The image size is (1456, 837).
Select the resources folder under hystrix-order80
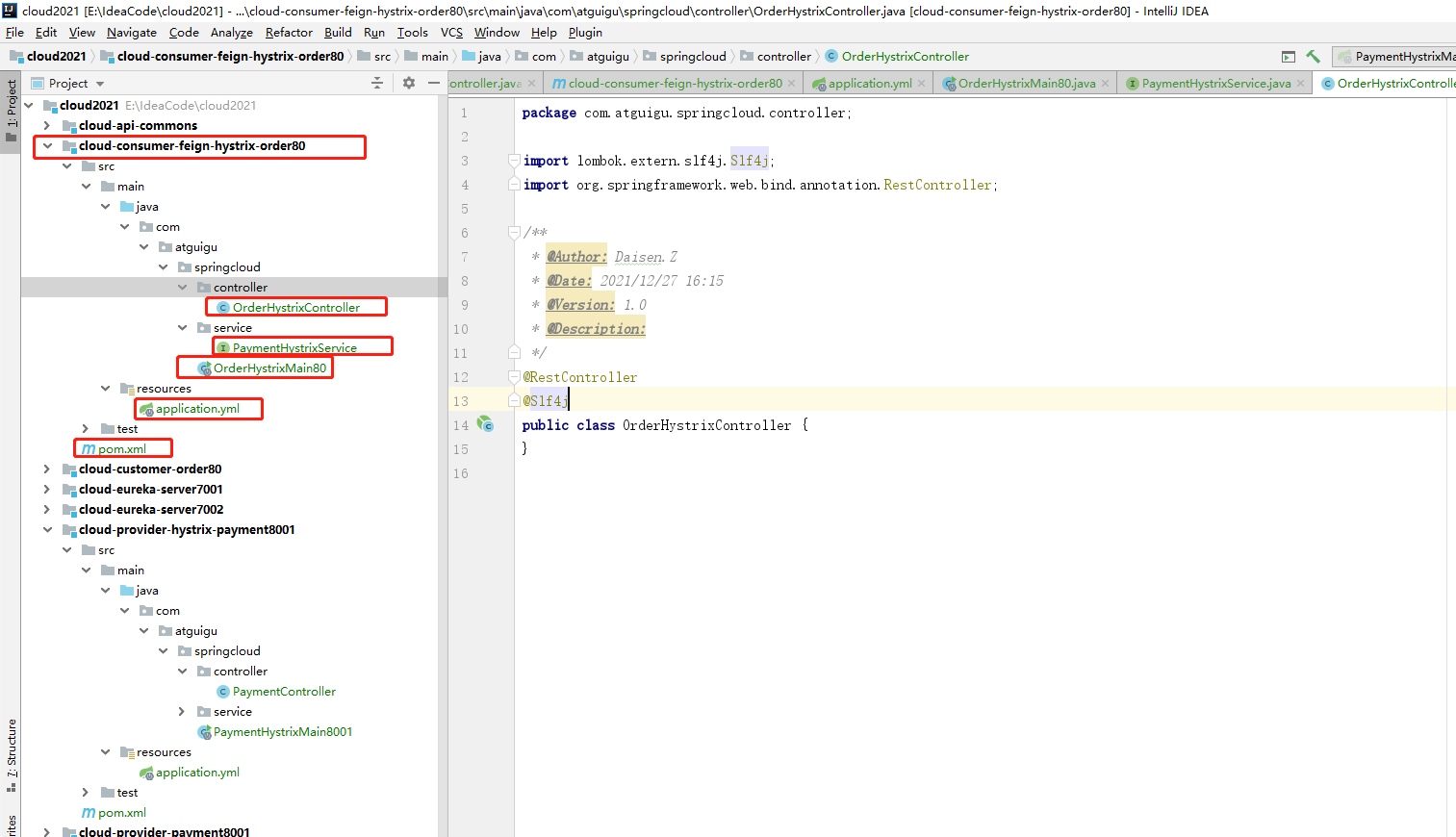pos(164,389)
